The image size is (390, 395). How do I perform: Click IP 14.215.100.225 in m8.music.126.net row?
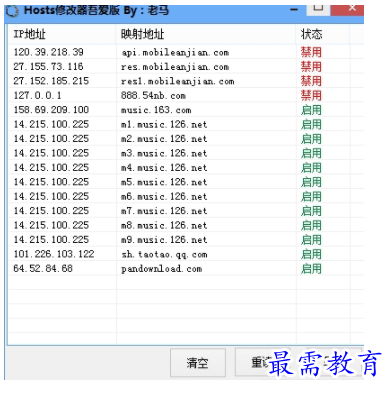coord(51,225)
